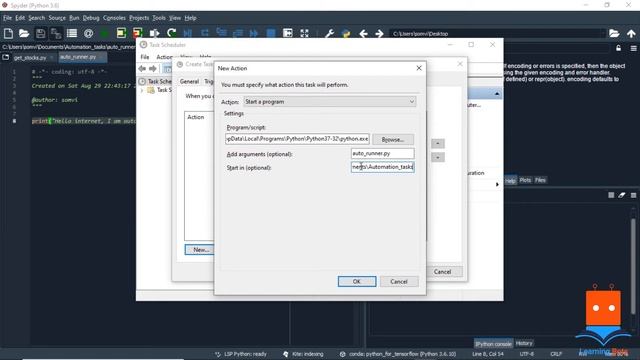
Task: Click the debug step over icon
Action: 204,33
